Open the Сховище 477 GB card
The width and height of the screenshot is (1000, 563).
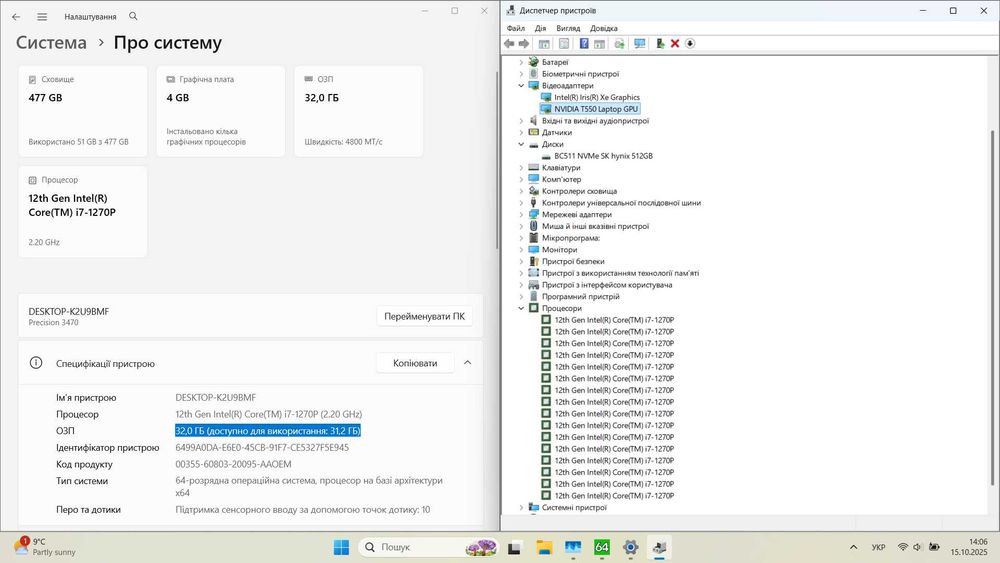(x=83, y=111)
